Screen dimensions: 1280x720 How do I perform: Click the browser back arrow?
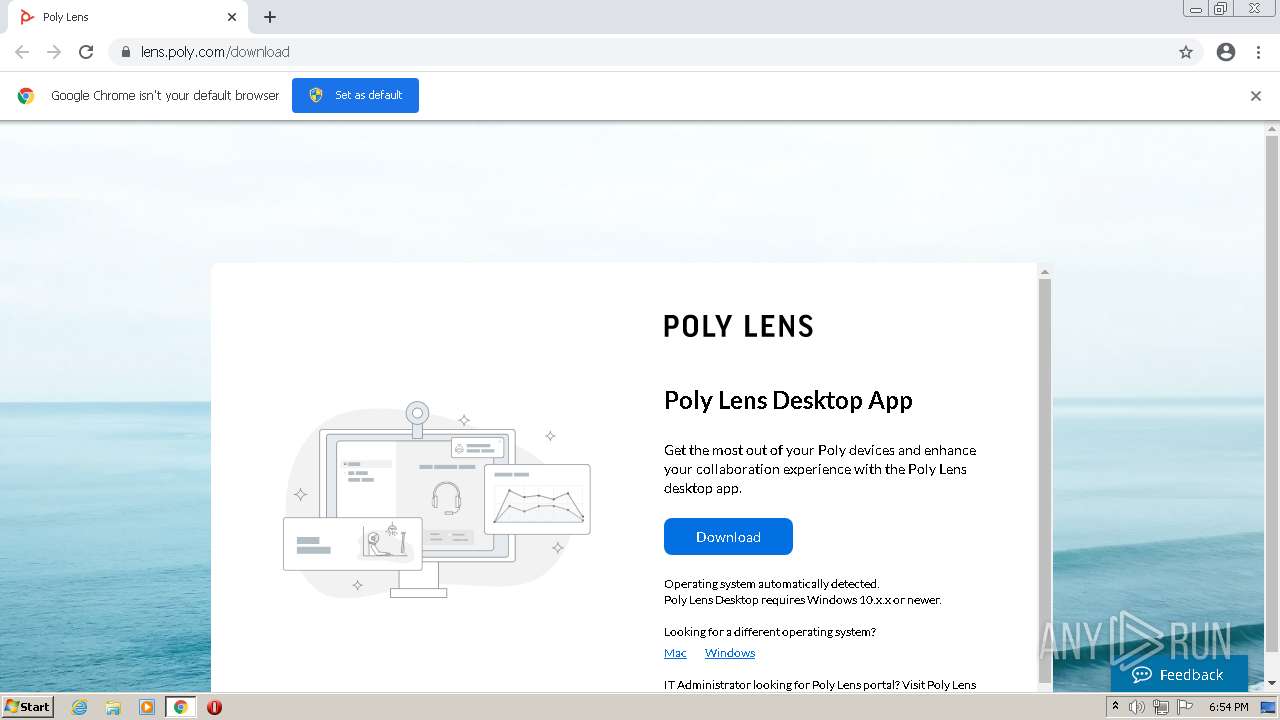[x=22, y=52]
